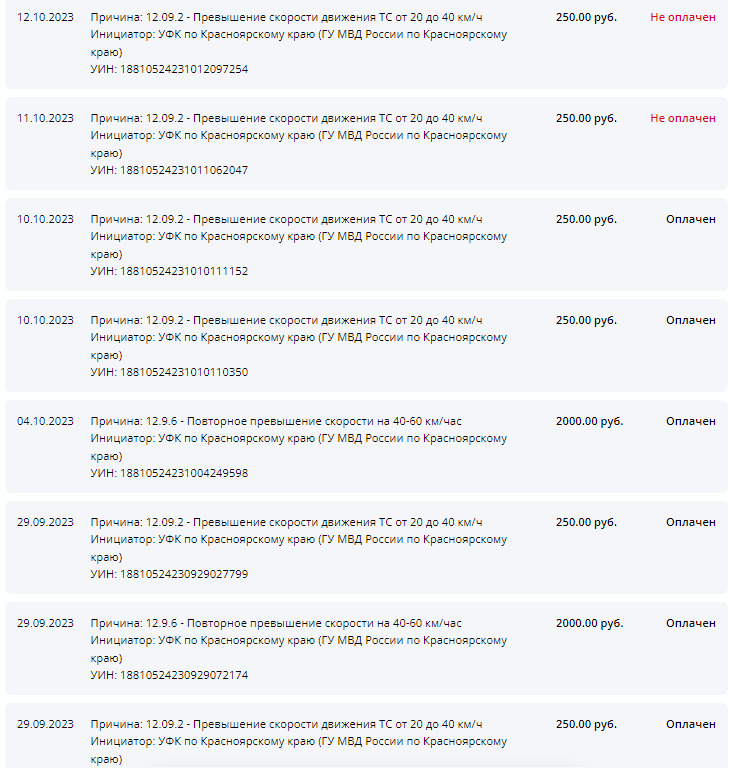Click the 12.09.2 reason line of the 12.10.2023 fine

[286, 17]
